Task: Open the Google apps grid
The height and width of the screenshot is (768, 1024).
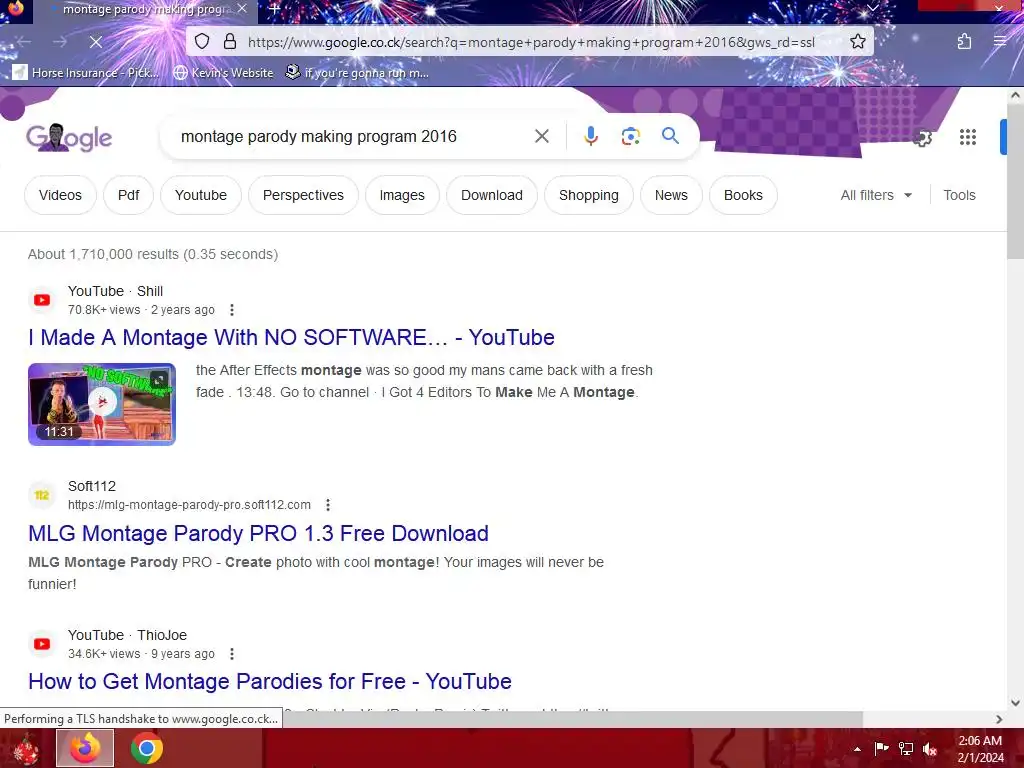Action: 968,137
